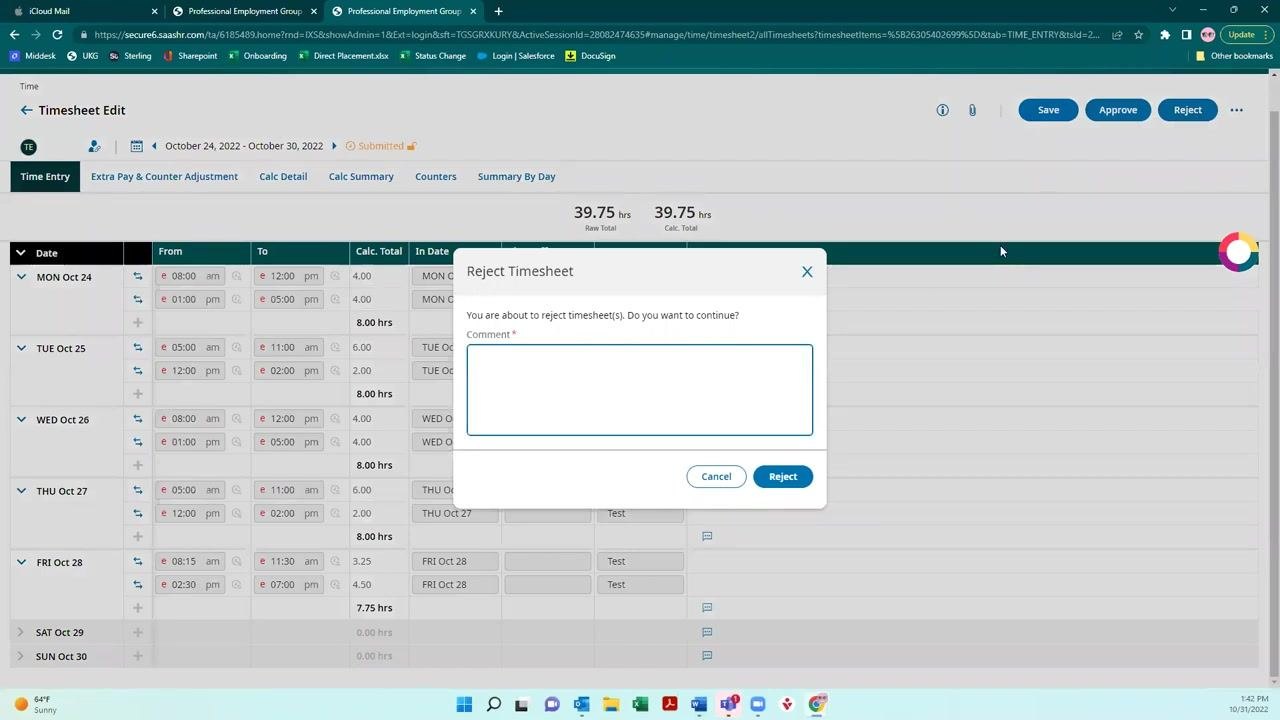Open the note icon on SUN Oct 30 row
The width and height of the screenshot is (1280, 720).
pos(707,656)
